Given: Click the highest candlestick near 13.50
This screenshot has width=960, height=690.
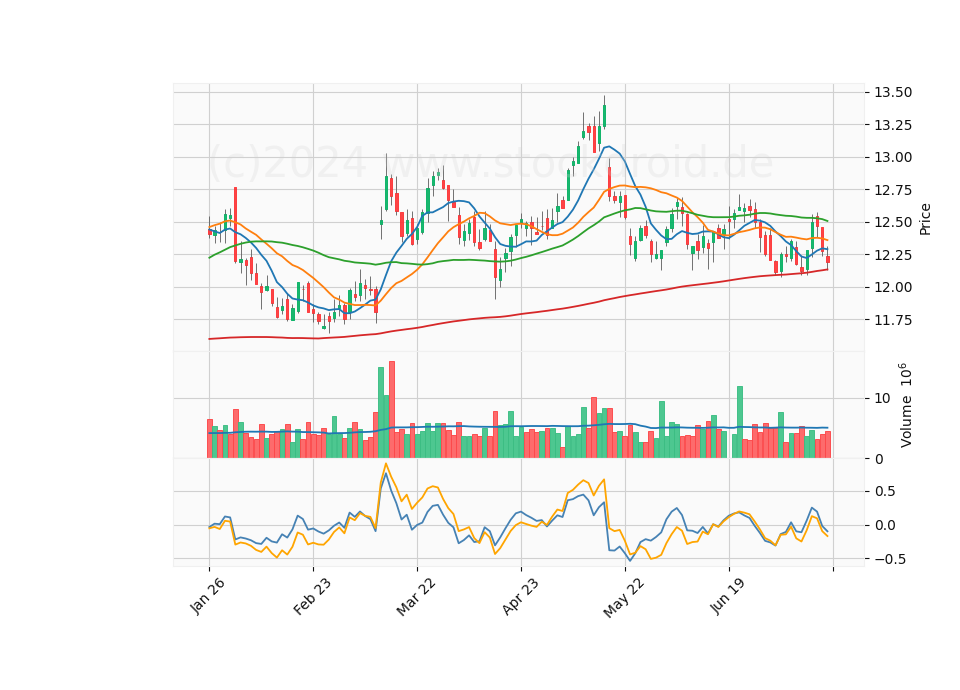Looking at the screenshot, I should [x=604, y=115].
